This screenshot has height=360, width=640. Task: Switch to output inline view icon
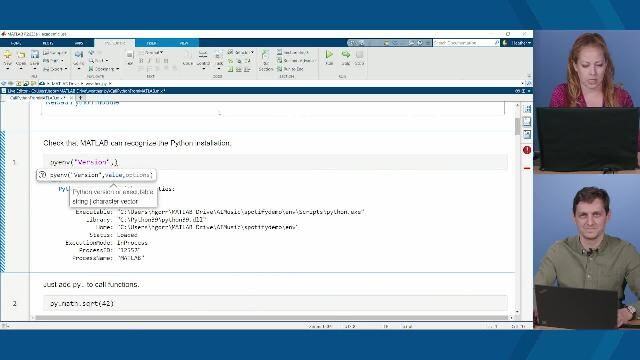pyautogui.click(x=527, y=122)
